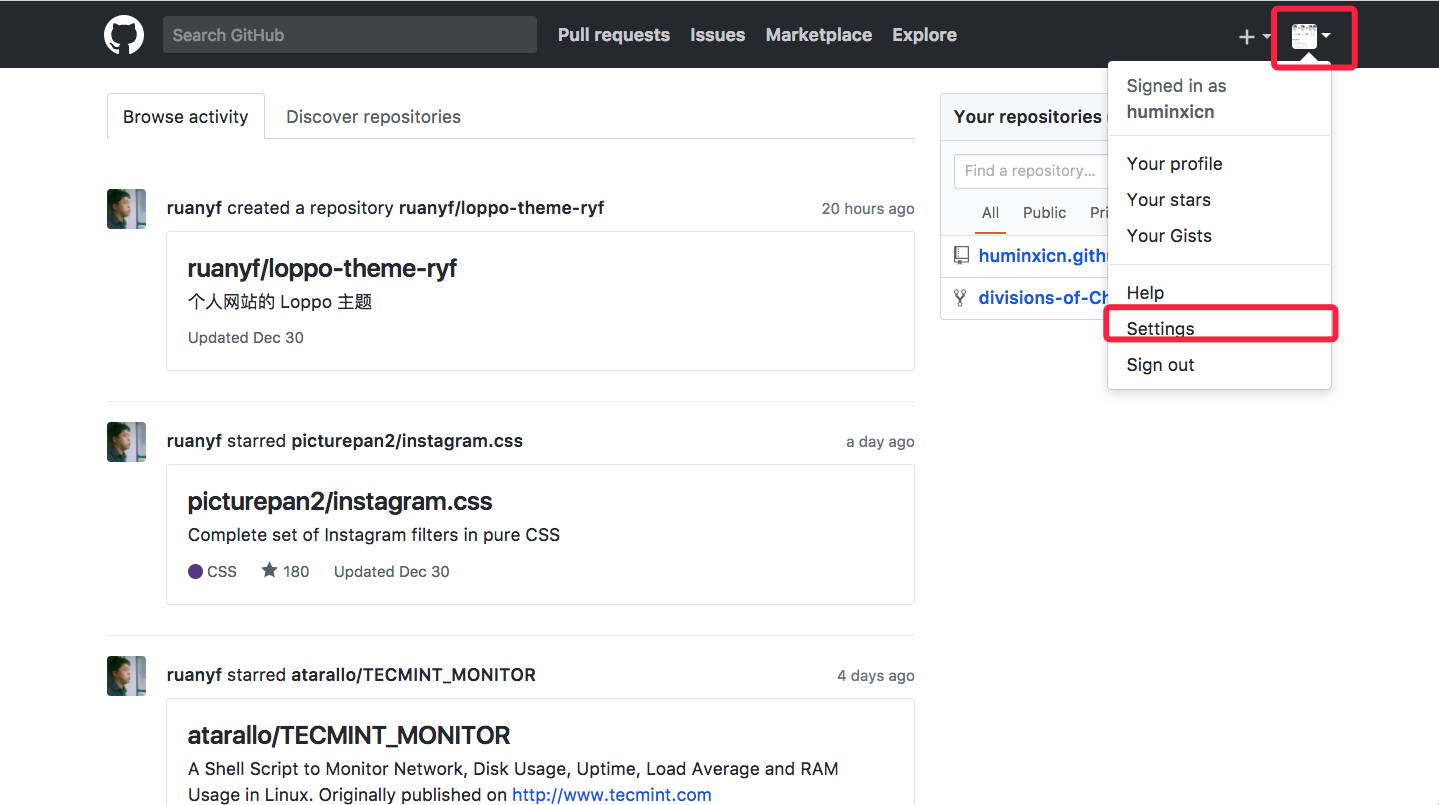Click ruanyf avatar beside TECMINT_MONITOR event
The height and width of the screenshot is (805, 1439).
126,675
